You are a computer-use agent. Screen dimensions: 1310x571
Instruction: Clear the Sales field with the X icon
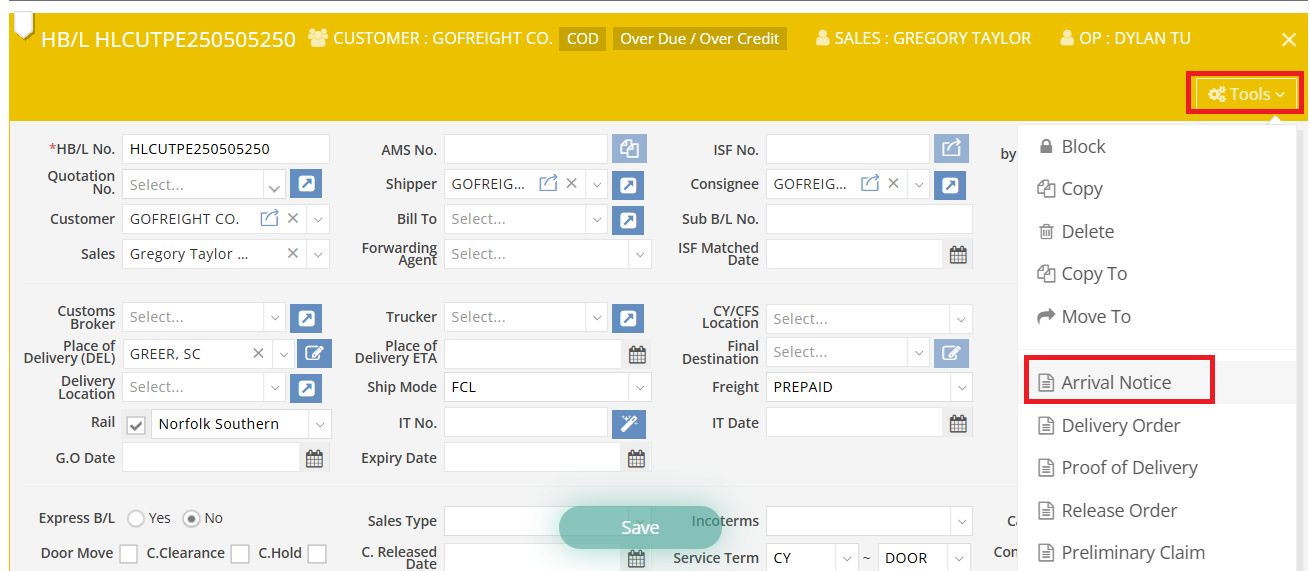click(292, 254)
